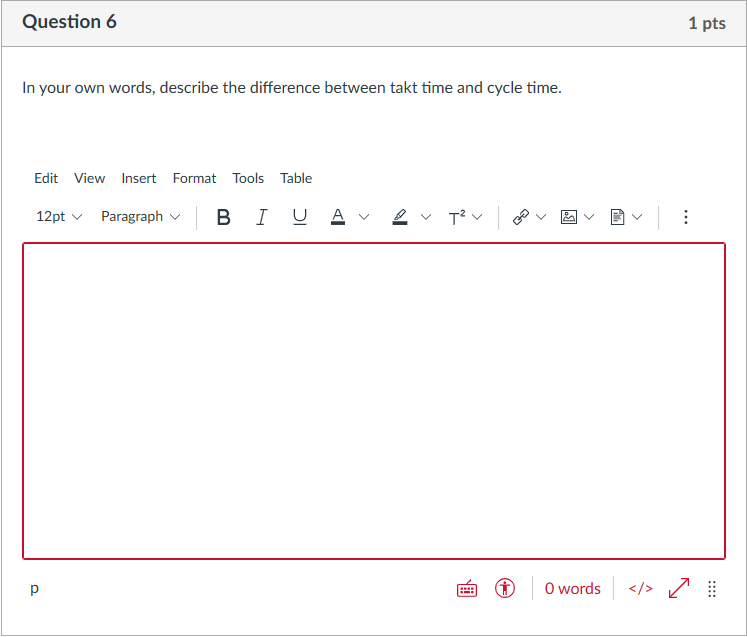
Task: Click inside the answer text area
Action: tap(374, 401)
